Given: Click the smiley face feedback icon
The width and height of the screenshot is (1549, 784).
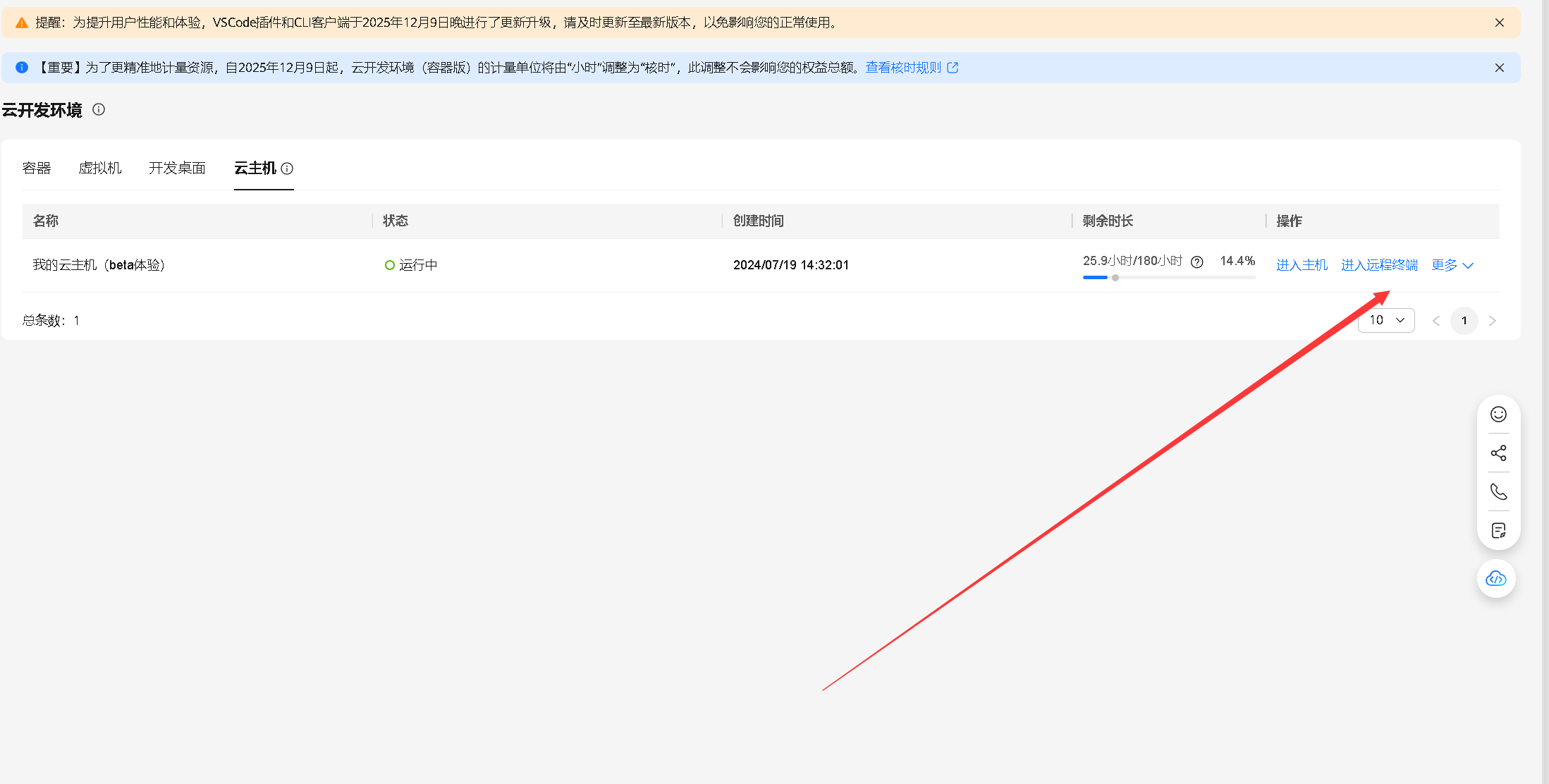Looking at the screenshot, I should point(1498,414).
